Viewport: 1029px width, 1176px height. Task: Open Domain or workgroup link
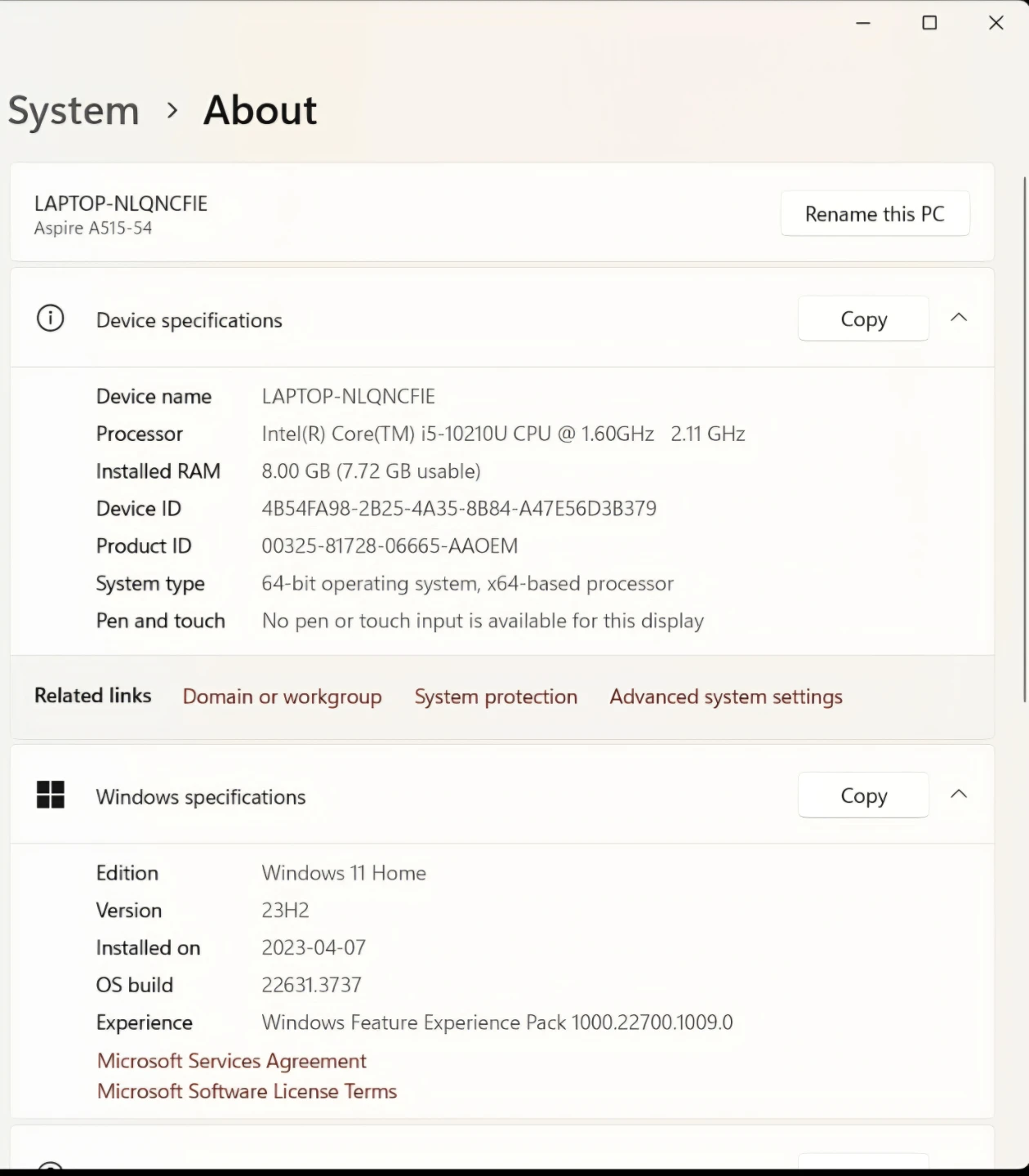(x=282, y=697)
